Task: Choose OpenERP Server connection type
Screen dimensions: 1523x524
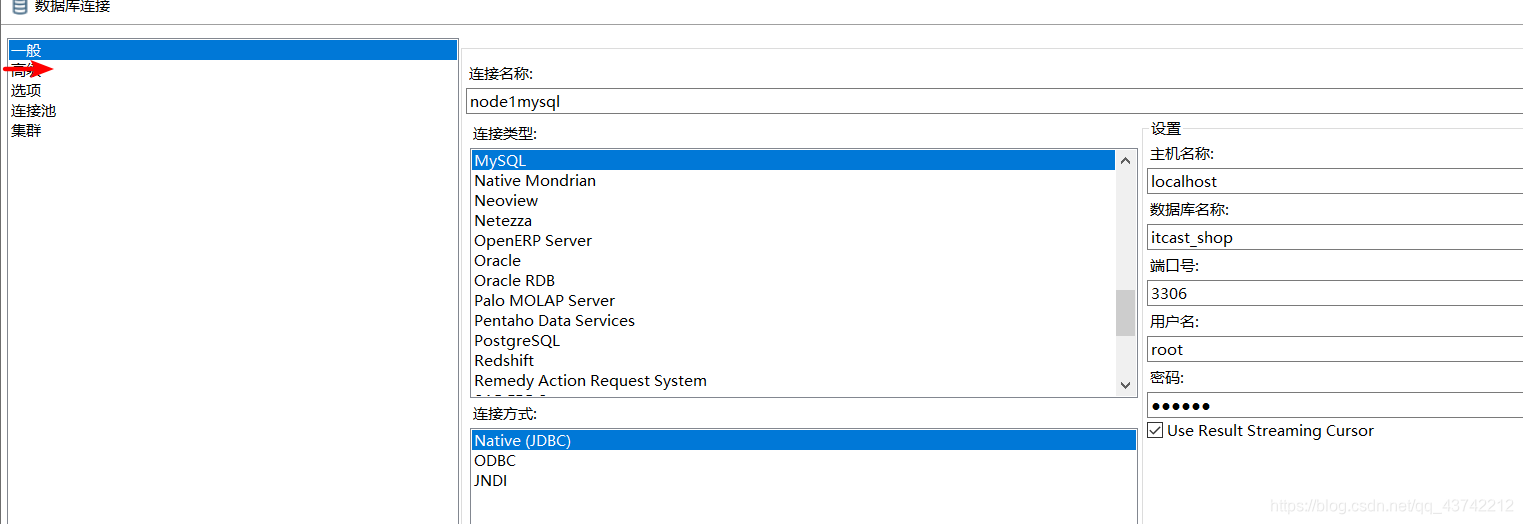Action: point(533,240)
